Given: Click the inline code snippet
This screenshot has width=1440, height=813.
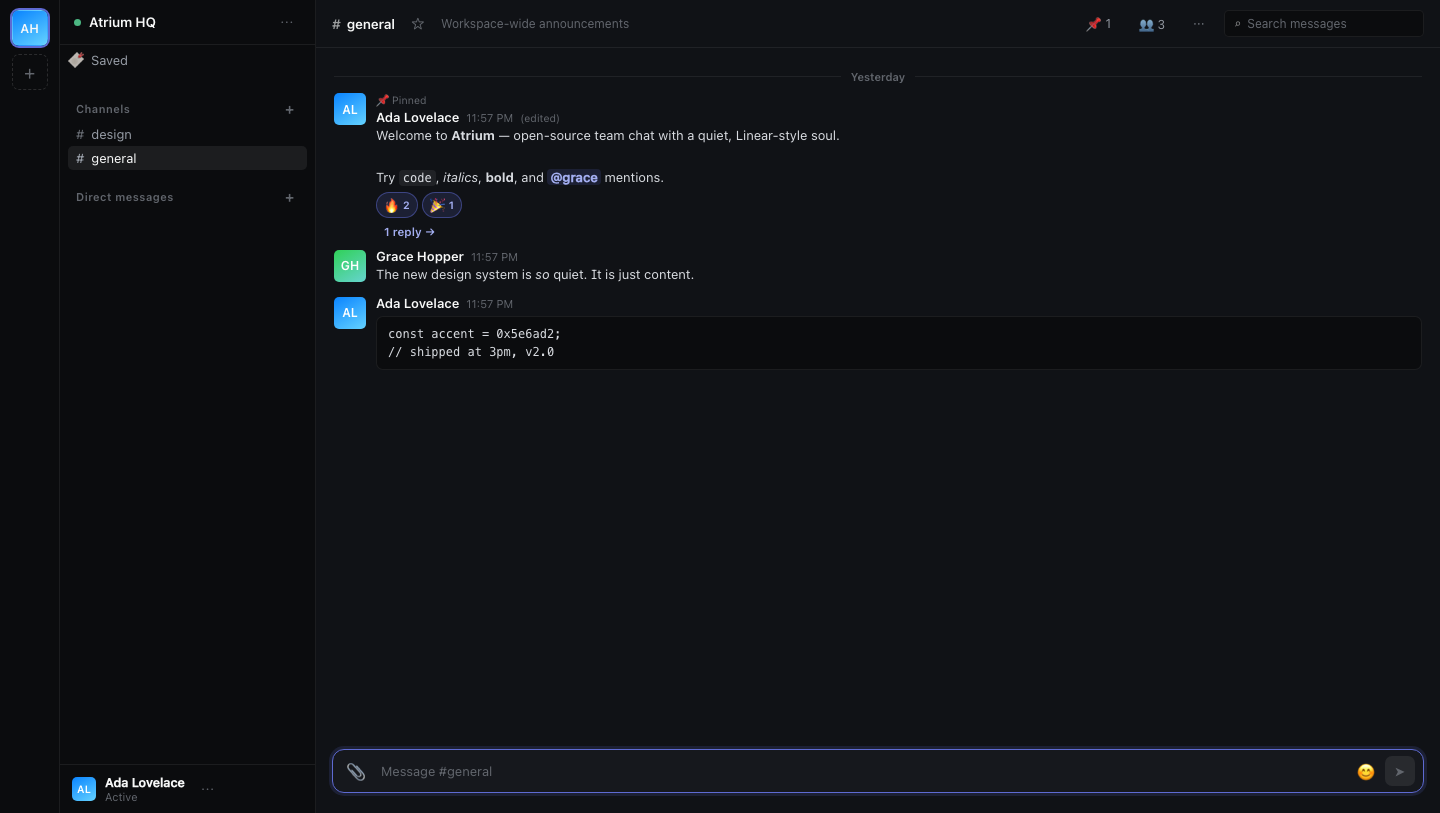Looking at the screenshot, I should click(x=417, y=177).
